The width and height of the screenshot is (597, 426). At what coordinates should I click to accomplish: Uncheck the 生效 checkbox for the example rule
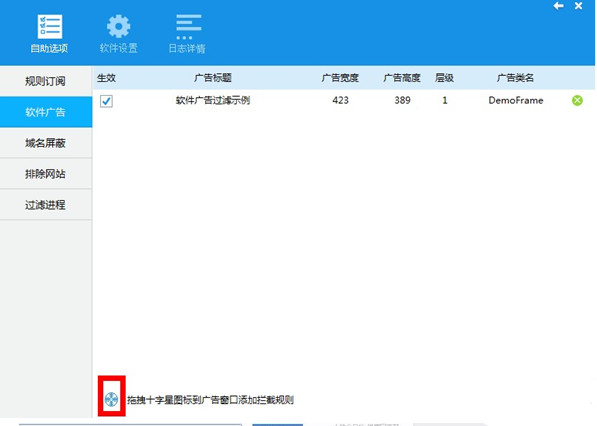pos(106,101)
